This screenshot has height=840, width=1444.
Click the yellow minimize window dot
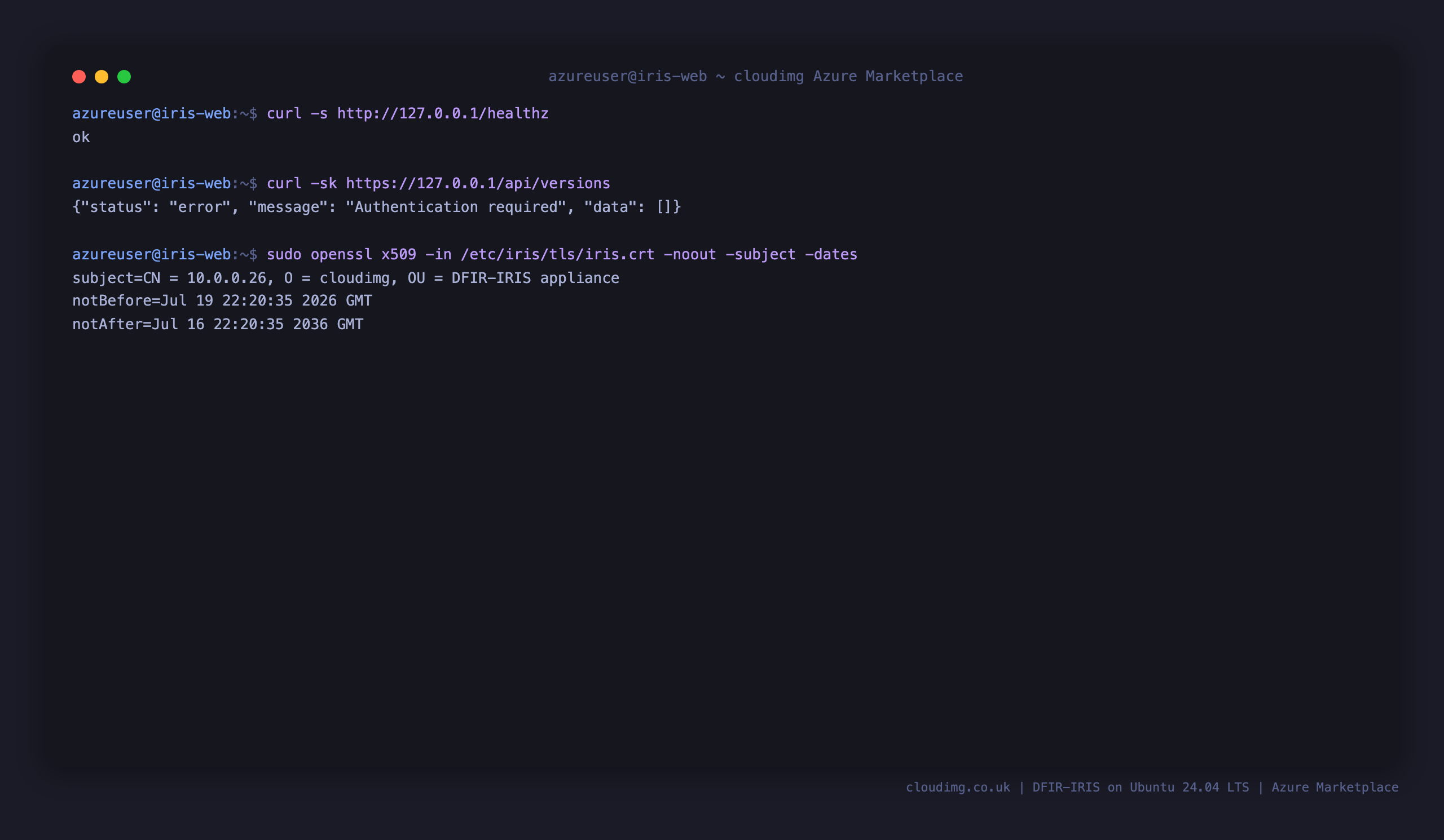coord(102,77)
